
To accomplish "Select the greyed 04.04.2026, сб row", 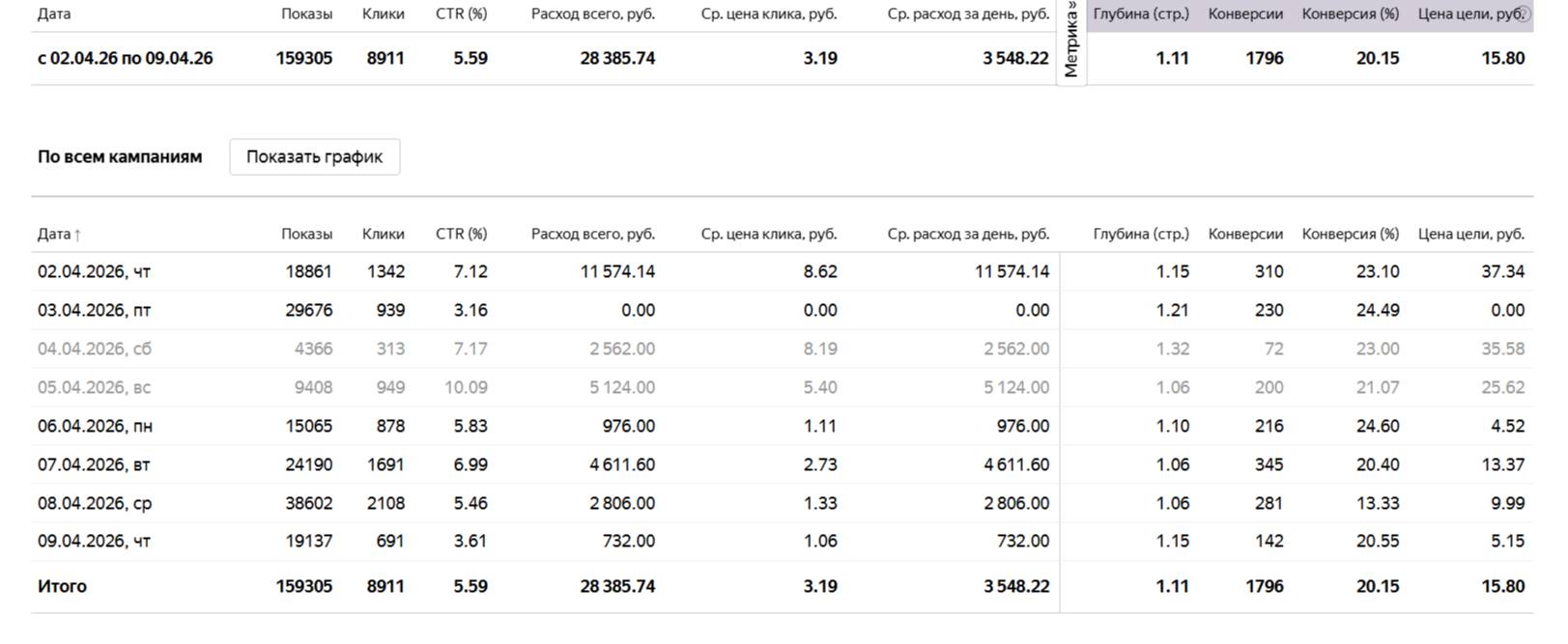I will point(94,350).
